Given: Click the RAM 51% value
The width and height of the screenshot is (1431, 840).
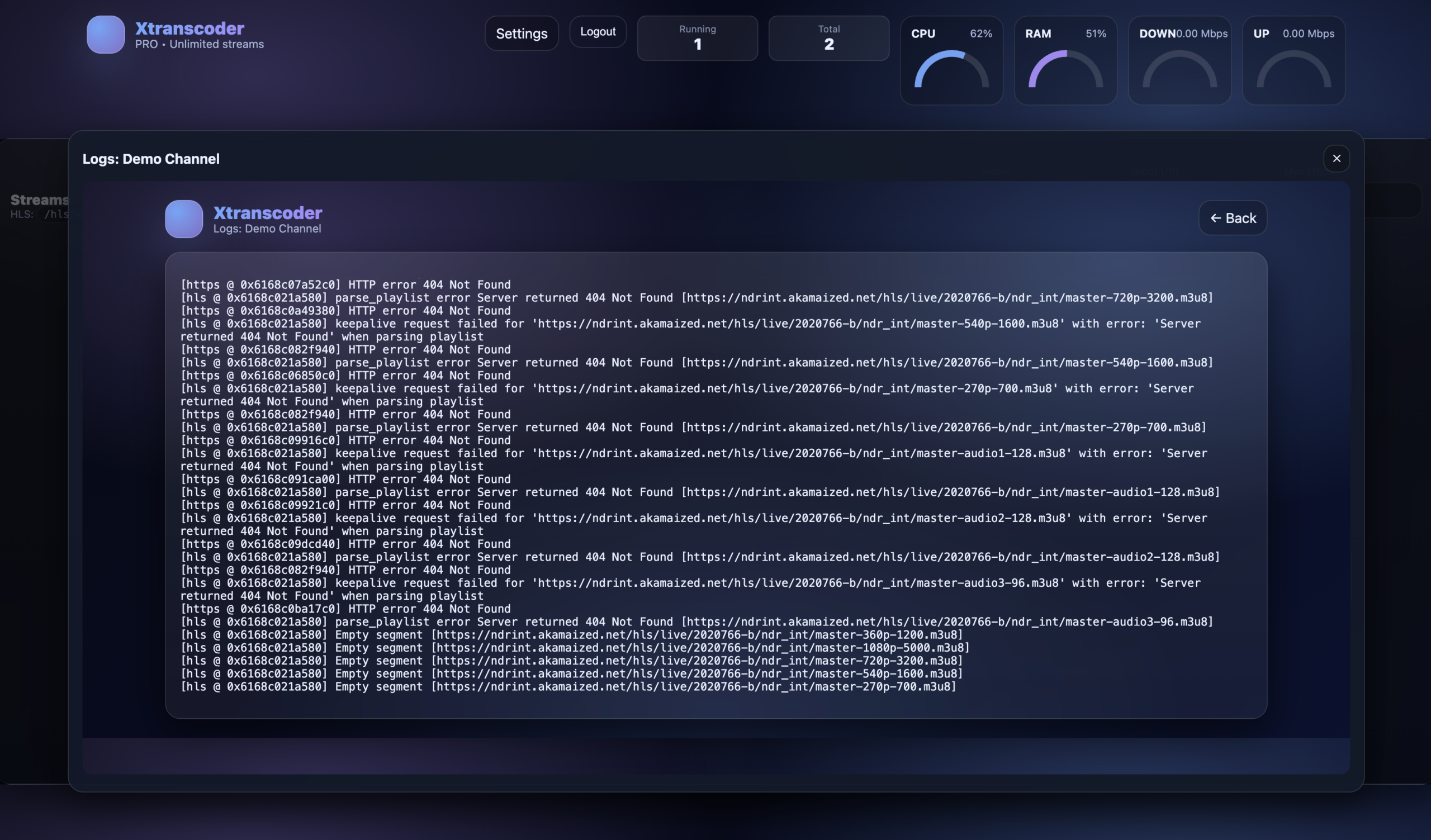Looking at the screenshot, I should pos(1096,34).
